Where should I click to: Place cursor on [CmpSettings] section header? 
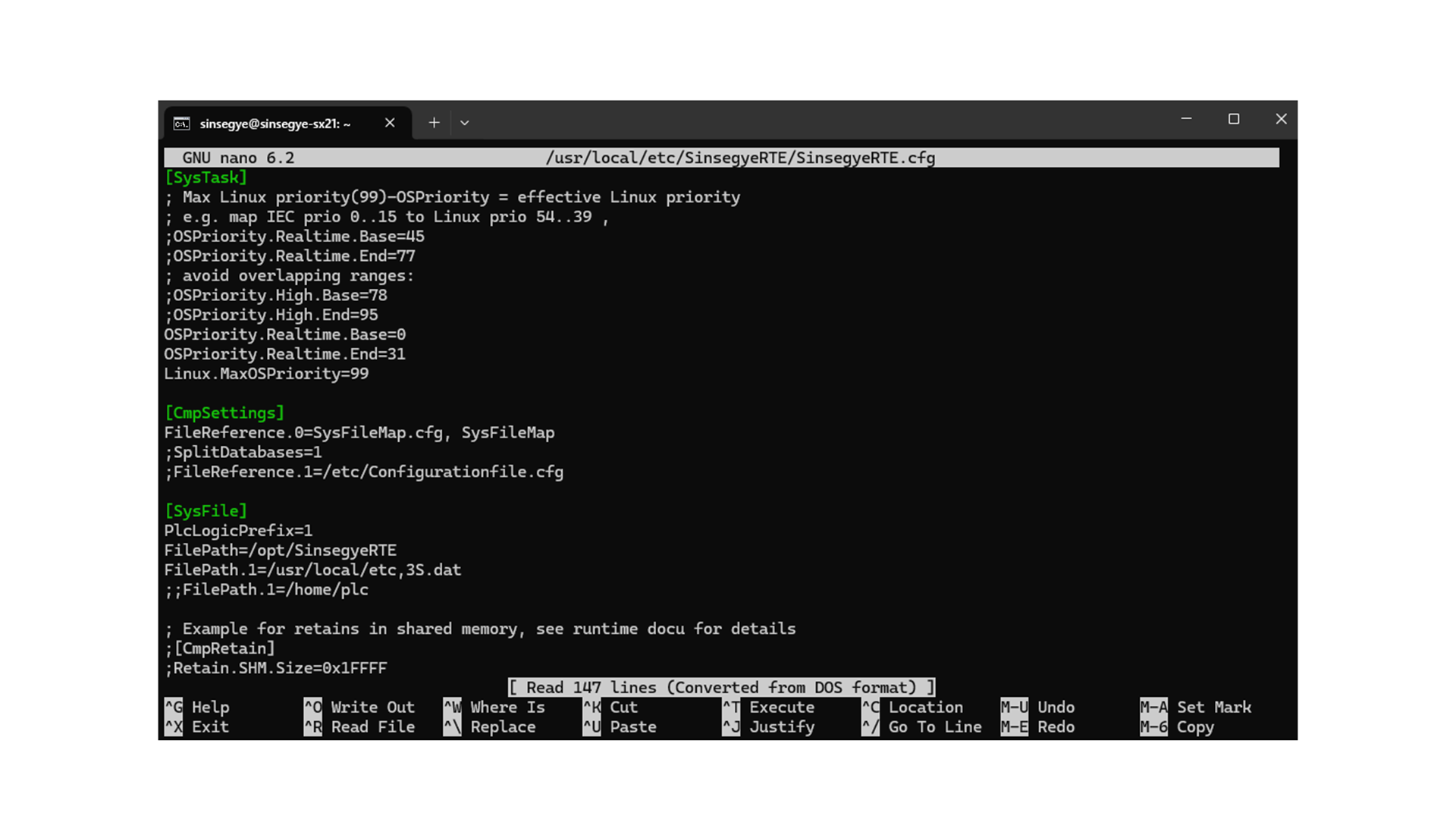(x=224, y=413)
